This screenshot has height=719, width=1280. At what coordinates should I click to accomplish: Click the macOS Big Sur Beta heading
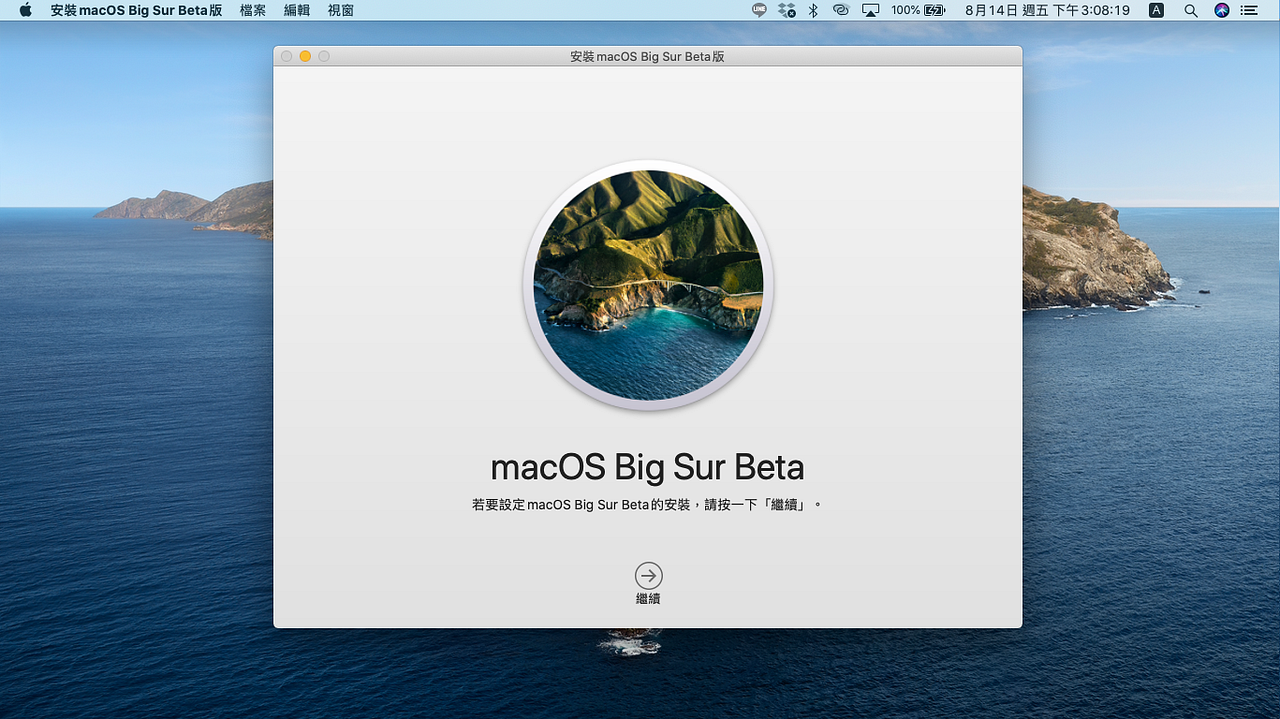pos(647,467)
